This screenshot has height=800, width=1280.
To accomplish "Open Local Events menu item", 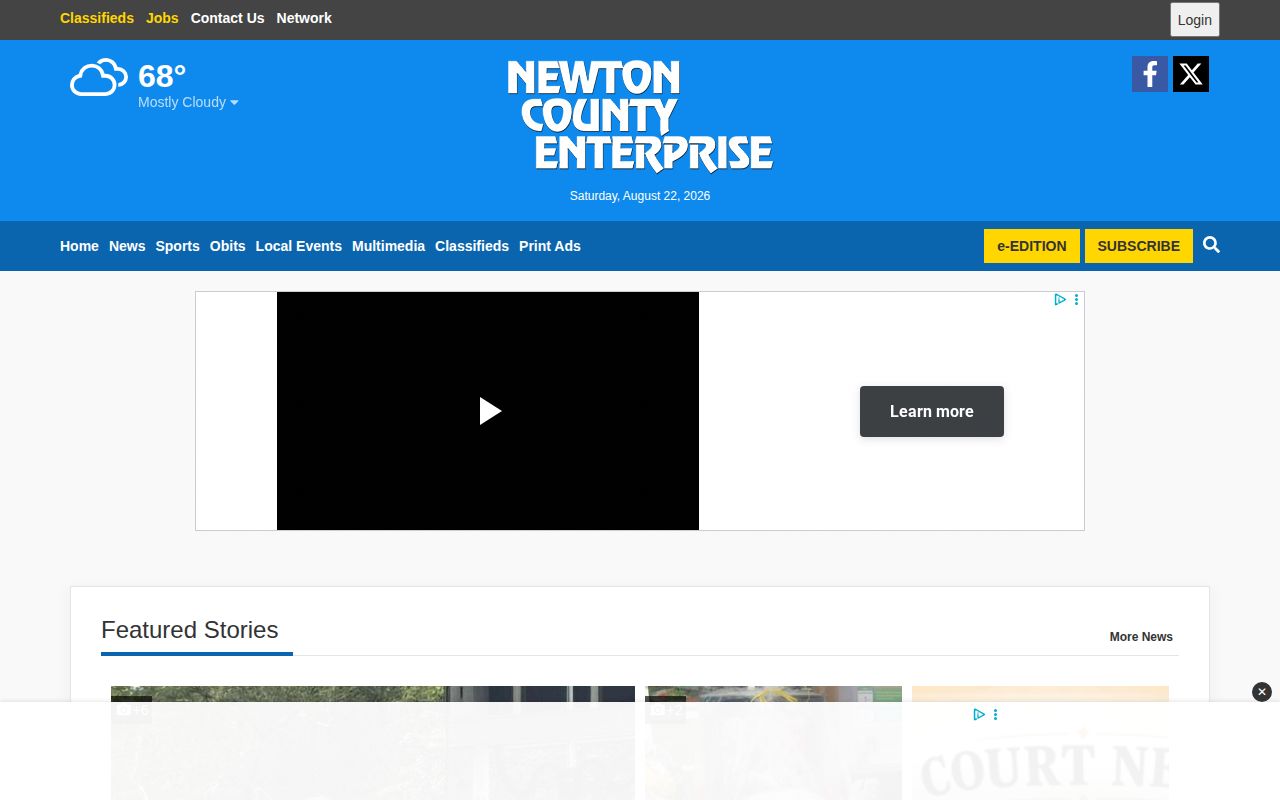I will click(298, 246).
